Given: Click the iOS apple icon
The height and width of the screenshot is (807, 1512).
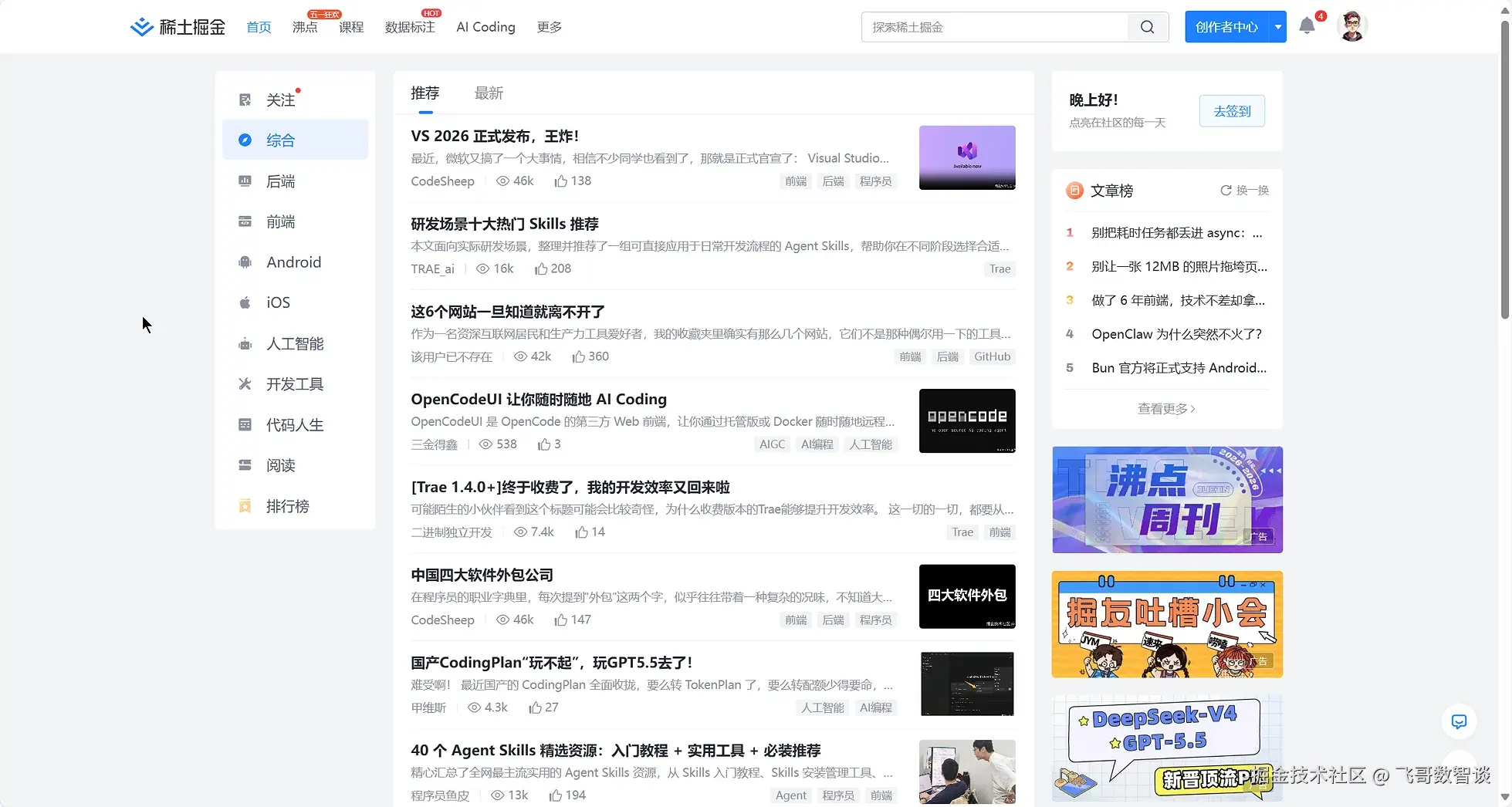Looking at the screenshot, I should pyautogui.click(x=245, y=302).
